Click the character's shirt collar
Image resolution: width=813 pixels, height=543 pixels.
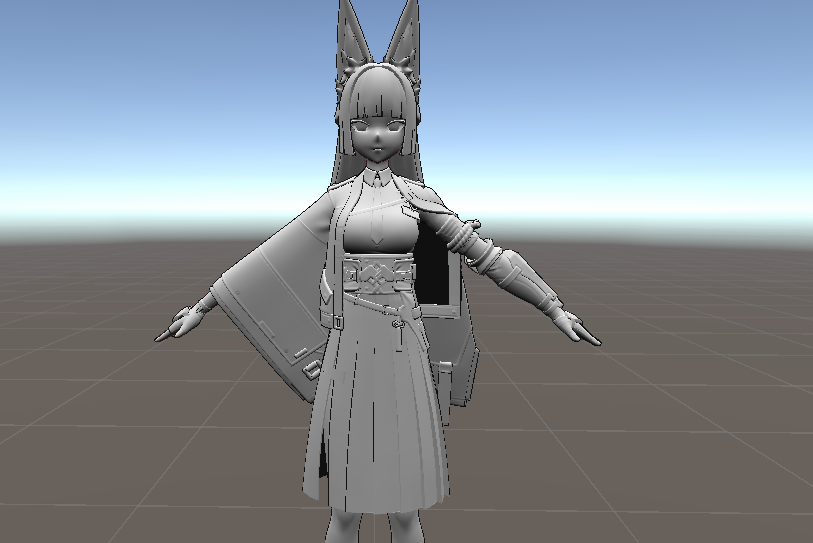(x=376, y=178)
